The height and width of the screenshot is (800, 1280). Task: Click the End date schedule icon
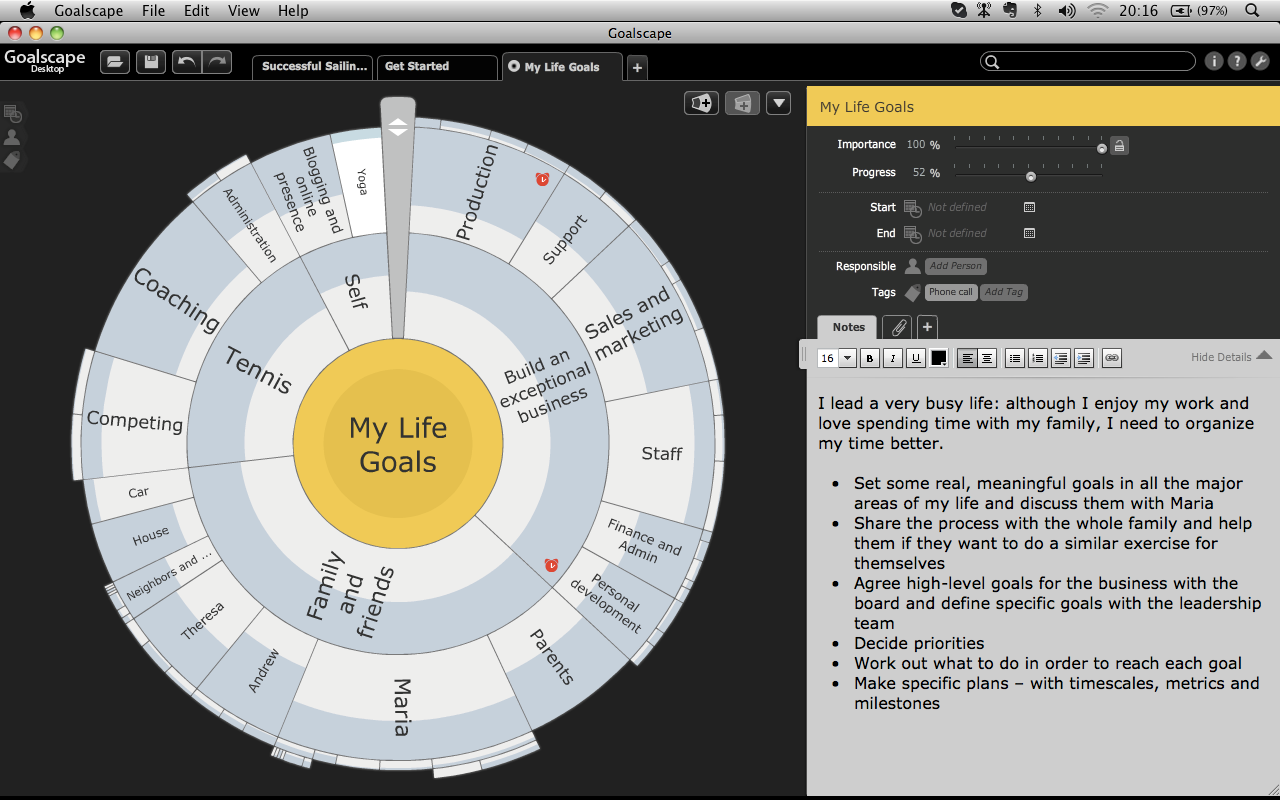[912, 234]
